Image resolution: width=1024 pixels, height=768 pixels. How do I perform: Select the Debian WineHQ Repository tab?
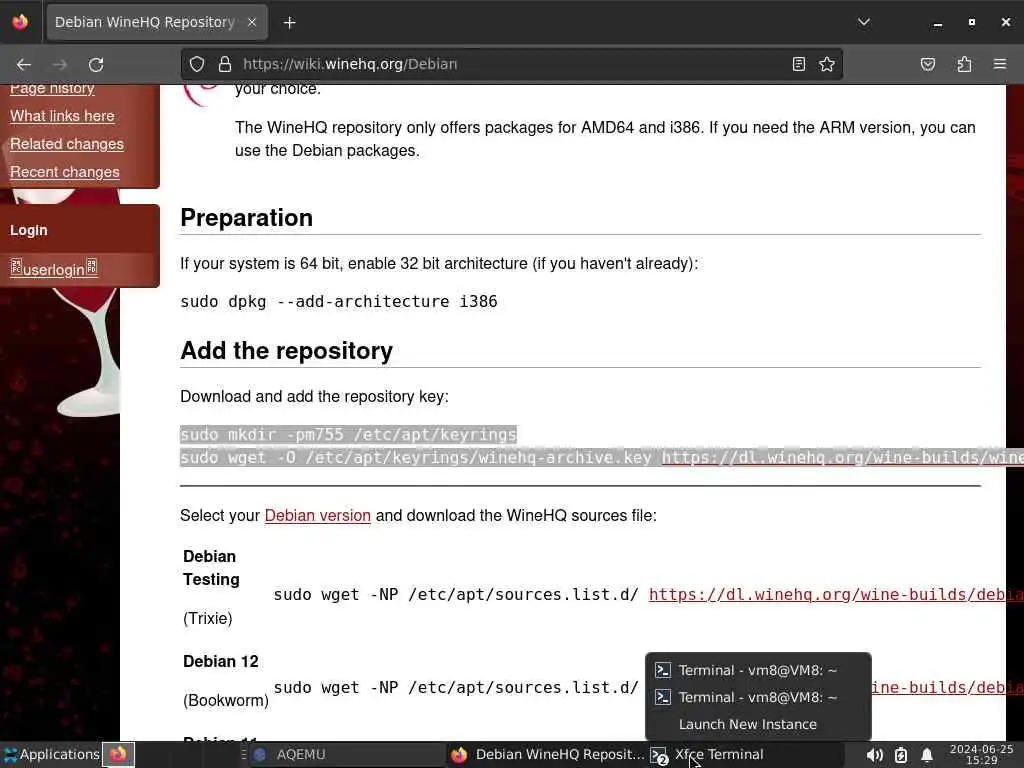157,22
